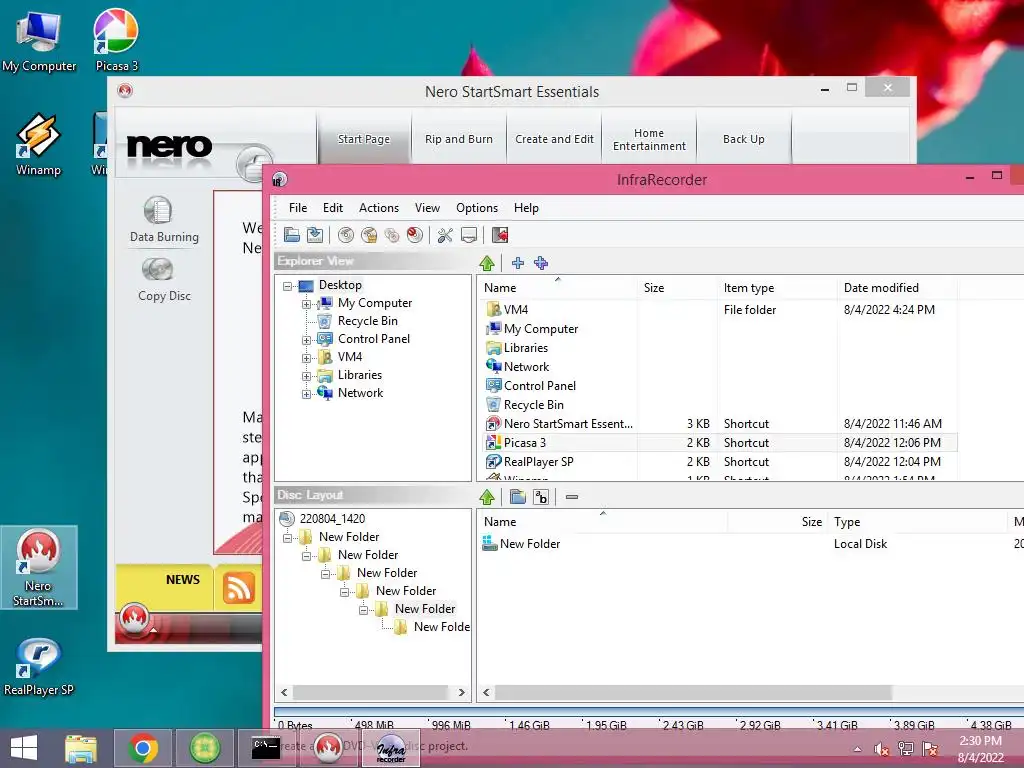Select the Picasa 3 desktop icon
Image resolution: width=1024 pixels, height=768 pixels.
pyautogui.click(x=116, y=40)
